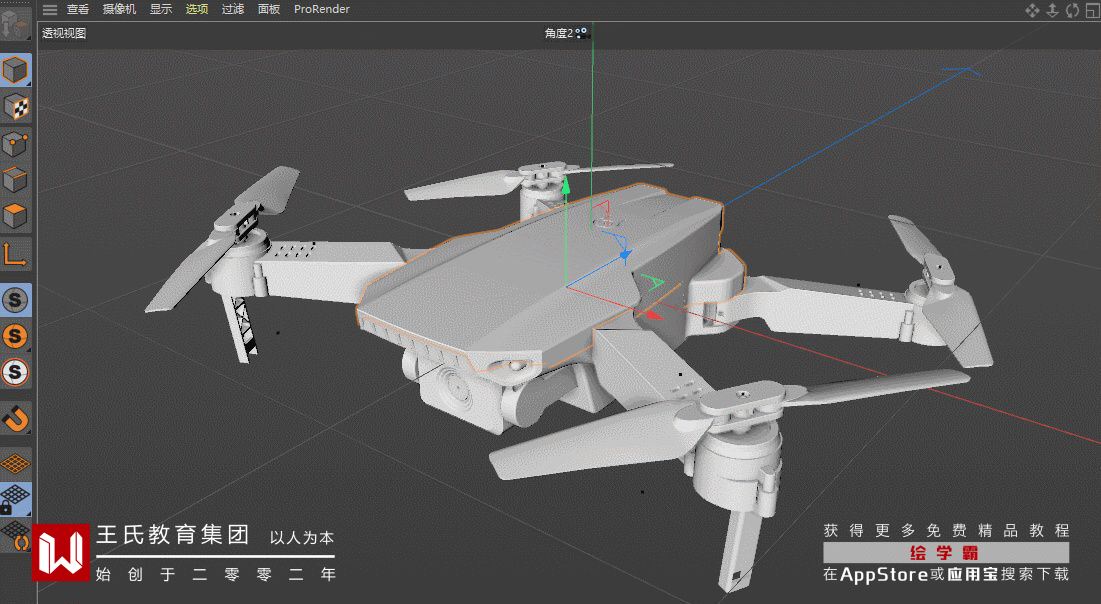Toggle Locked Workplane icon with padlock

[15, 499]
